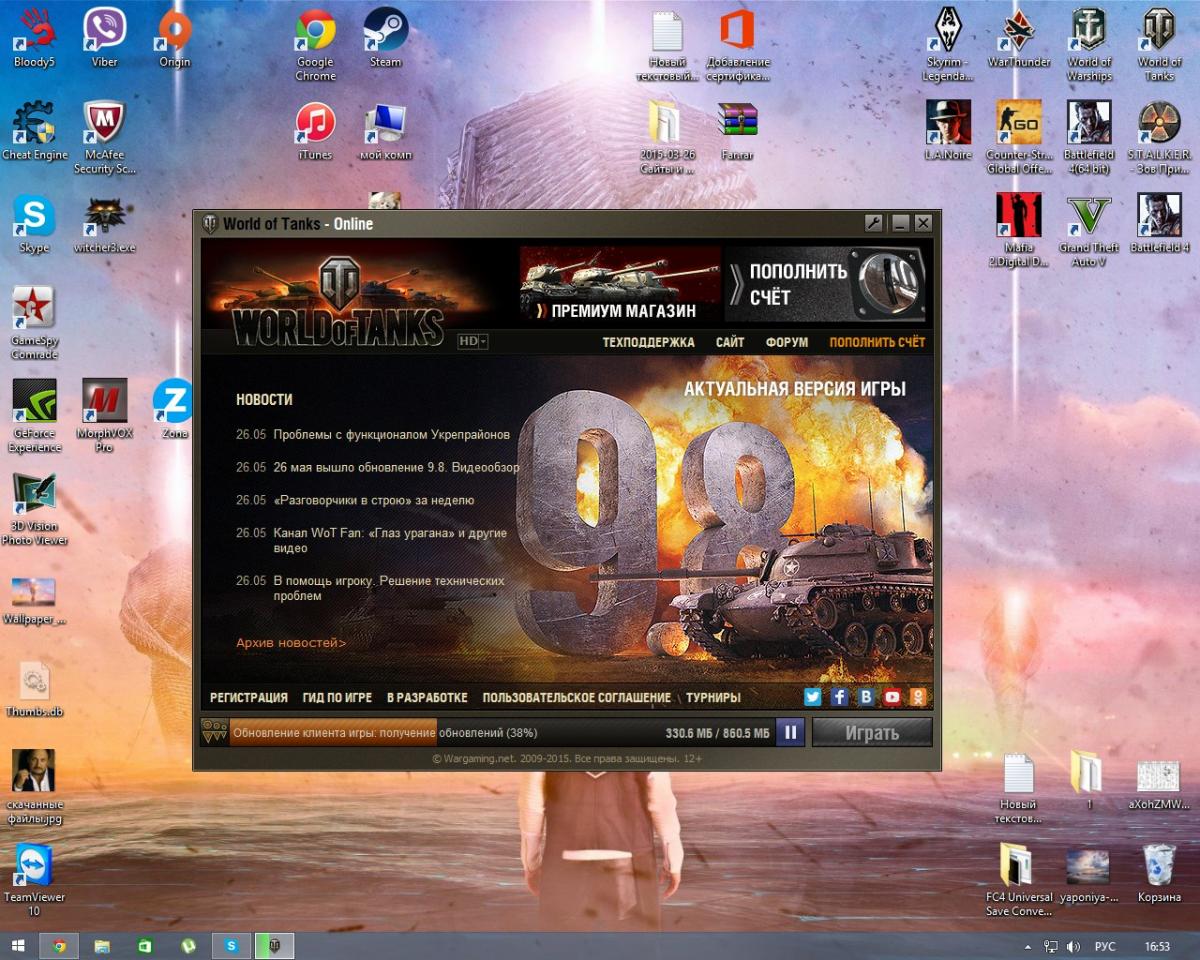1200x960 pixels.
Task: Open the VKontakte social icon
Action: 865,697
